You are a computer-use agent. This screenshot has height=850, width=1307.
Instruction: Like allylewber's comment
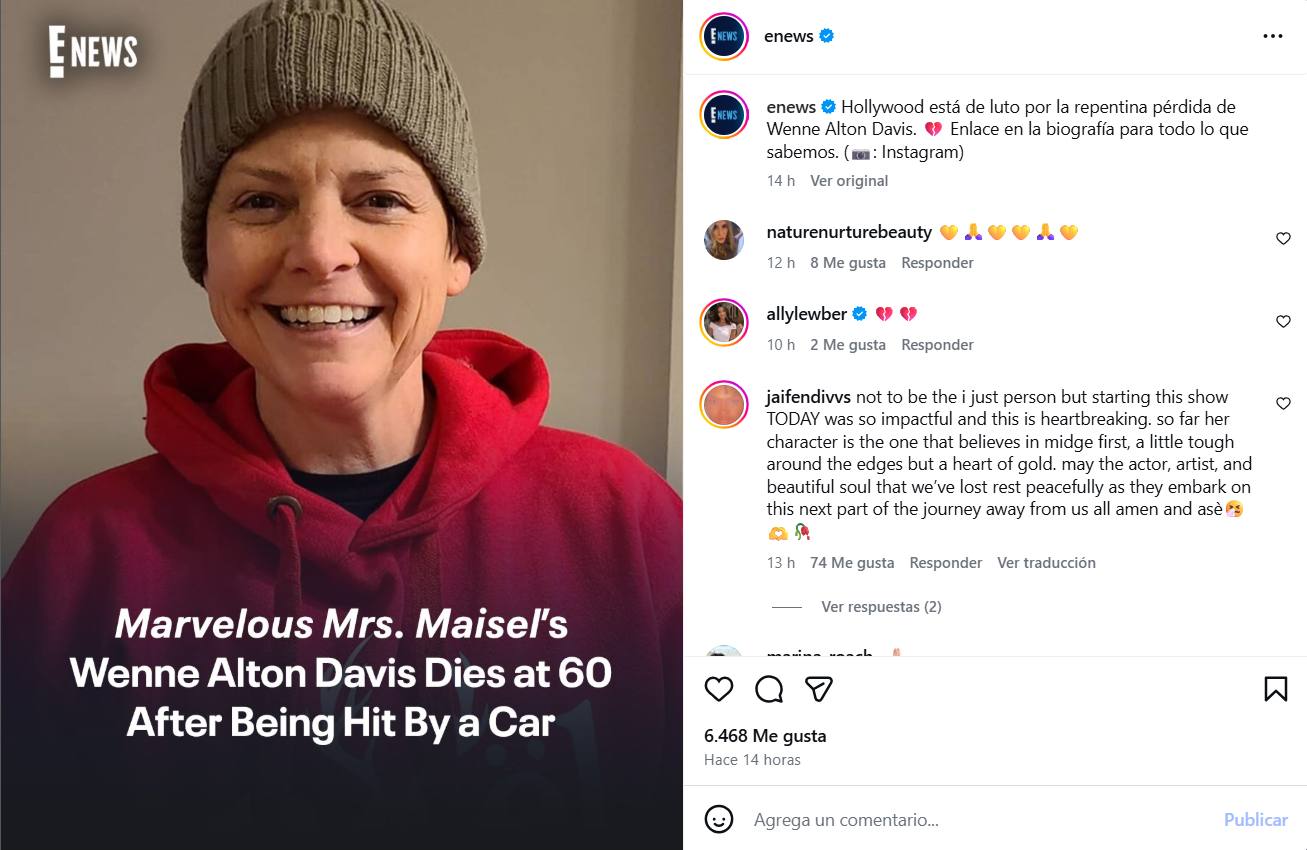tap(1283, 321)
